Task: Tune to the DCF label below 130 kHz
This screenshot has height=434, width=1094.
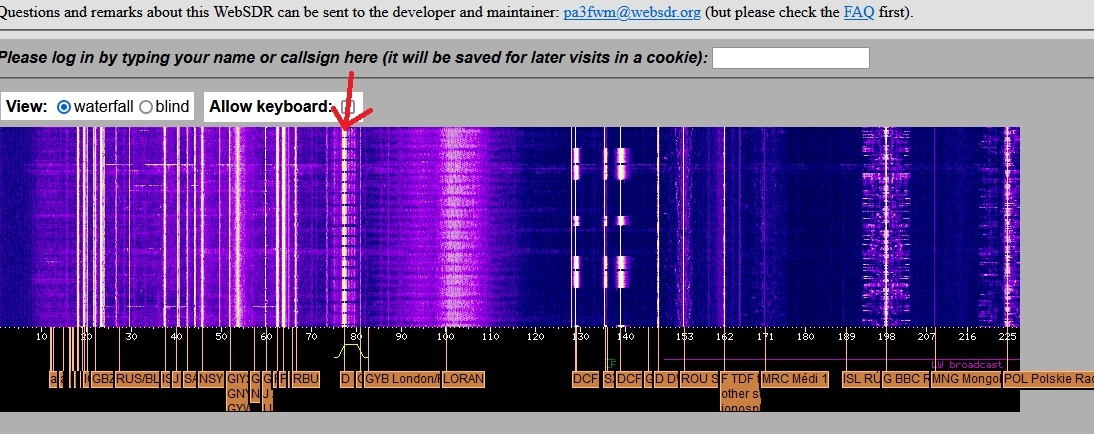Action: (x=585, y=379)
